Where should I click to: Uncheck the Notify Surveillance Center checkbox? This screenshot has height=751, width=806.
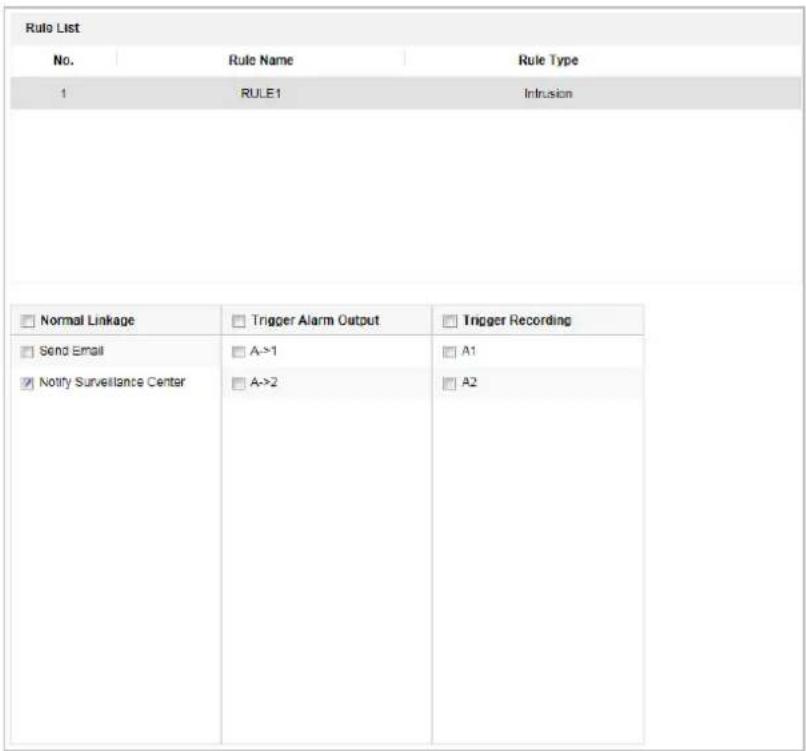pyautogui.click(x=27, y=383)
